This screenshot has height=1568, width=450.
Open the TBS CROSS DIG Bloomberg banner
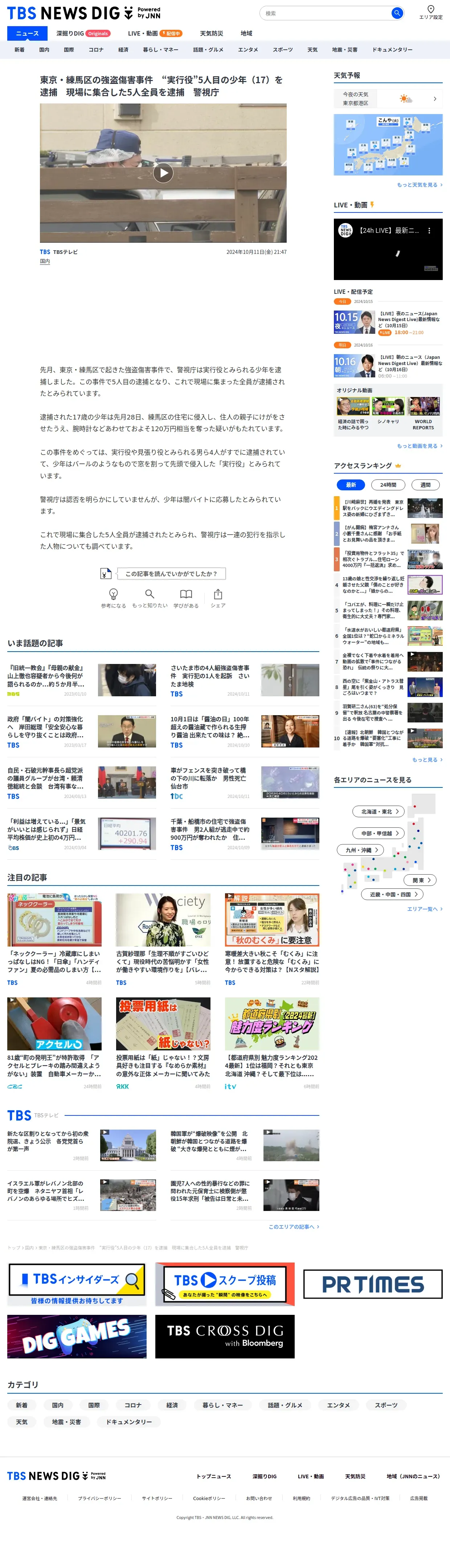pos(224,1336)
